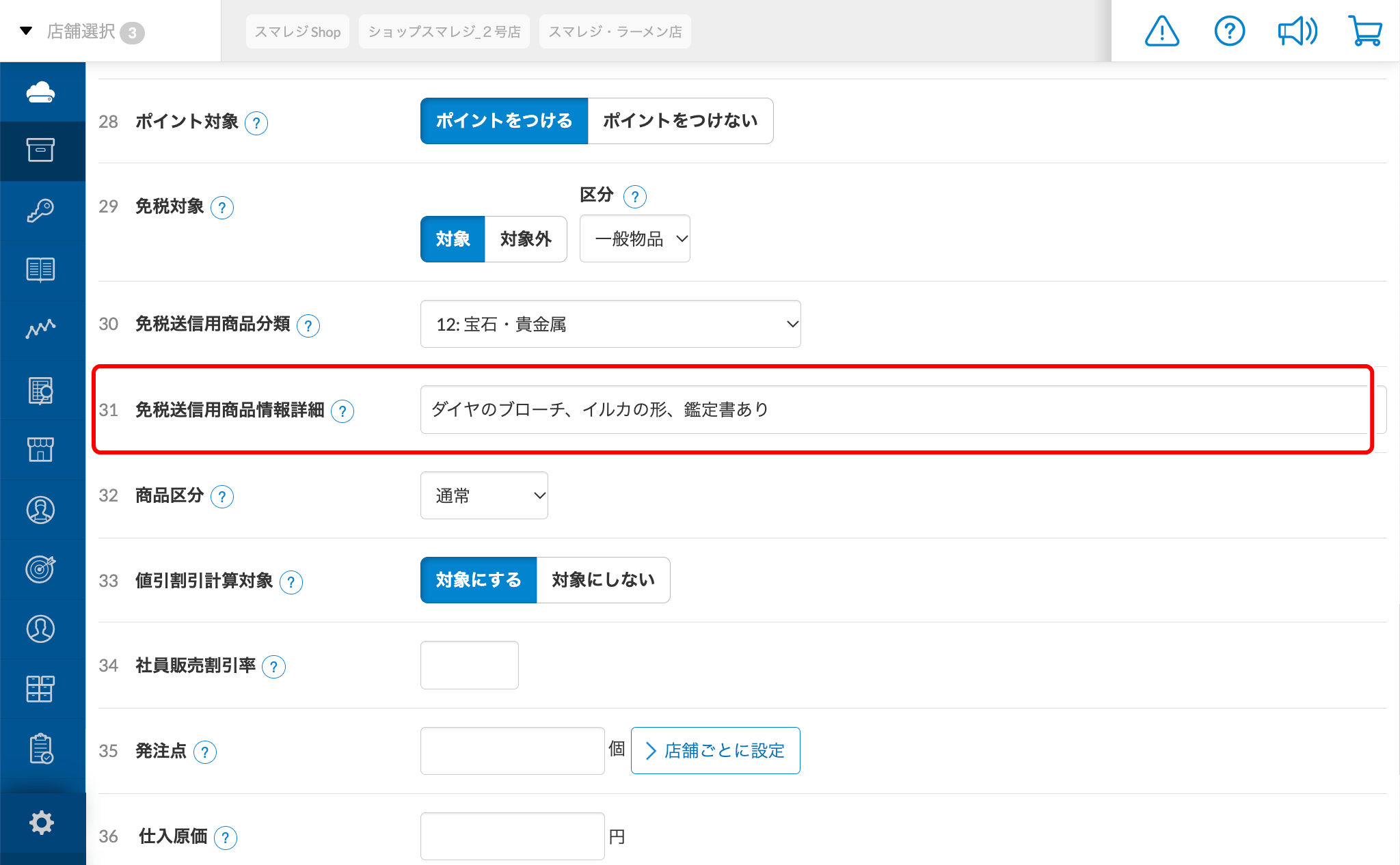Open the shopping cart icon
Screen dimensions: 1400x865
point(1365,31)
